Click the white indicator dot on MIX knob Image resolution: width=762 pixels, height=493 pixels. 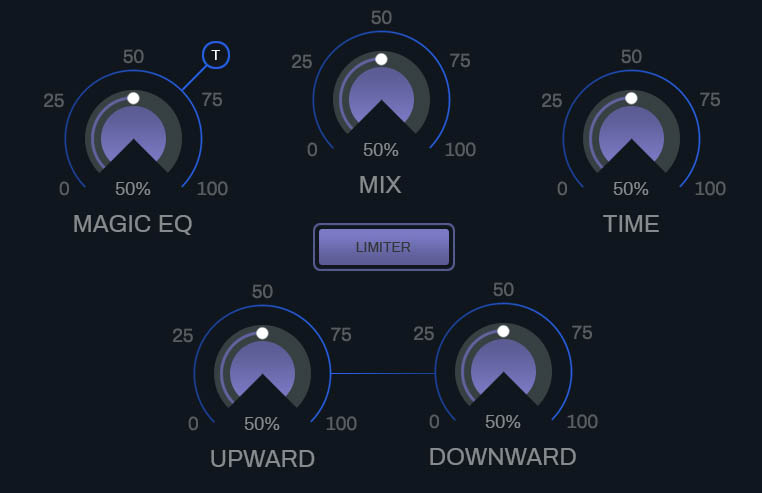click(x=381, y=59)
